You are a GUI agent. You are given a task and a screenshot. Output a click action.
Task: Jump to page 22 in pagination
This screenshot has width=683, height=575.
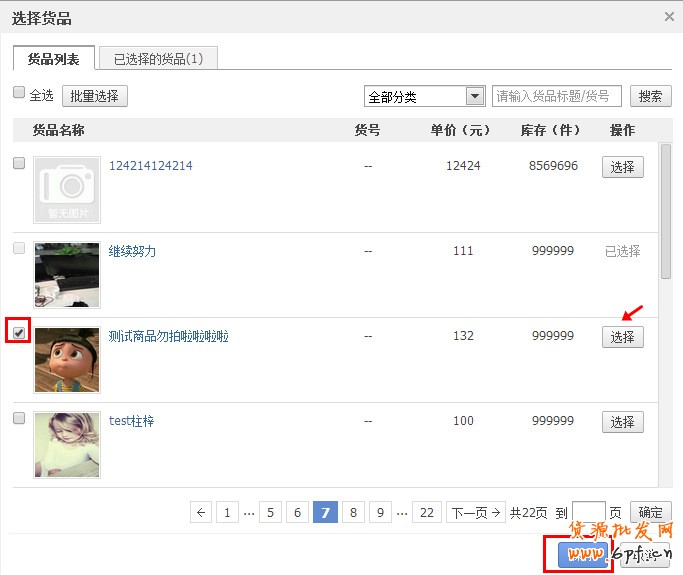427,513
